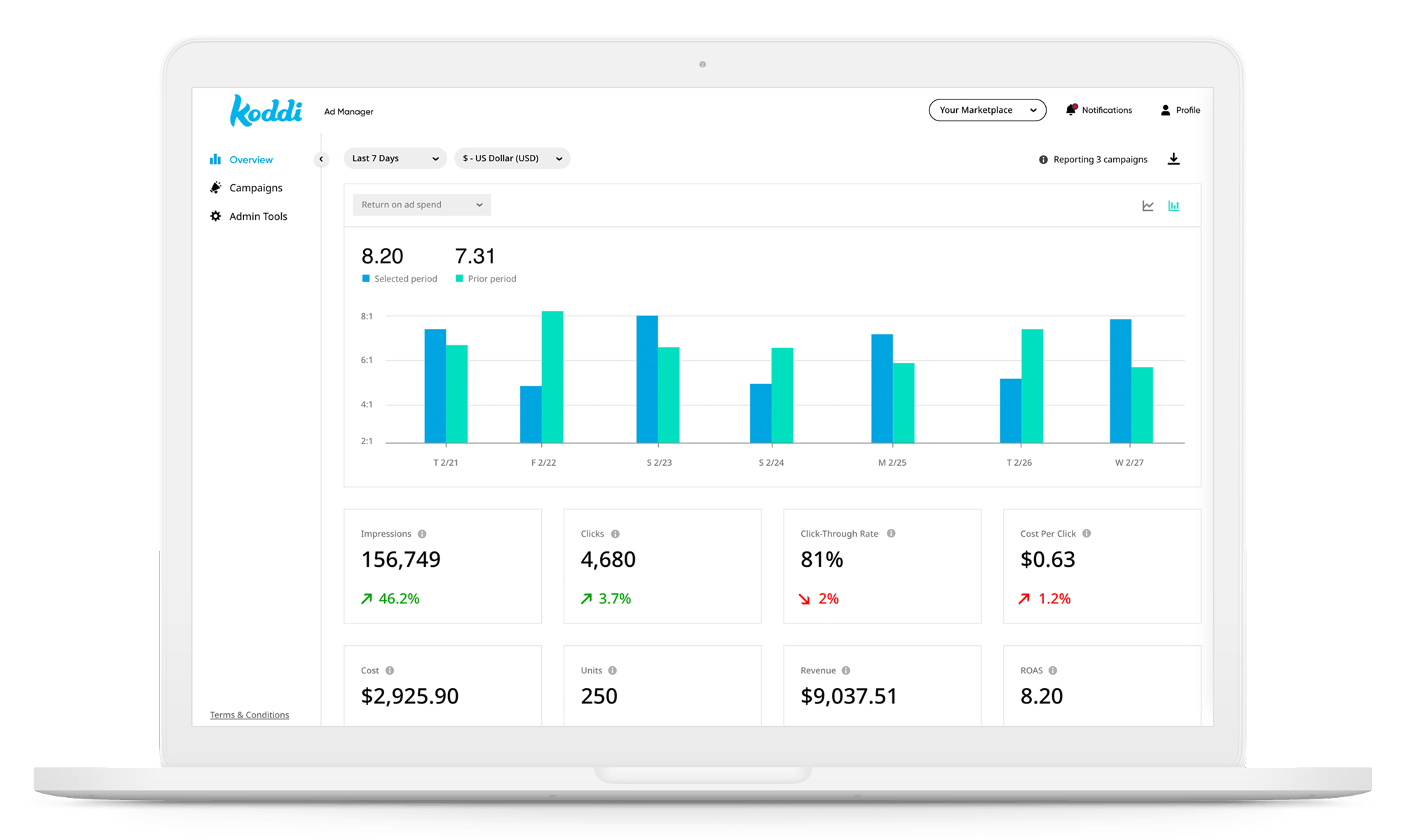
Task: Switch chart to bar view
Action: [1173, 205]
